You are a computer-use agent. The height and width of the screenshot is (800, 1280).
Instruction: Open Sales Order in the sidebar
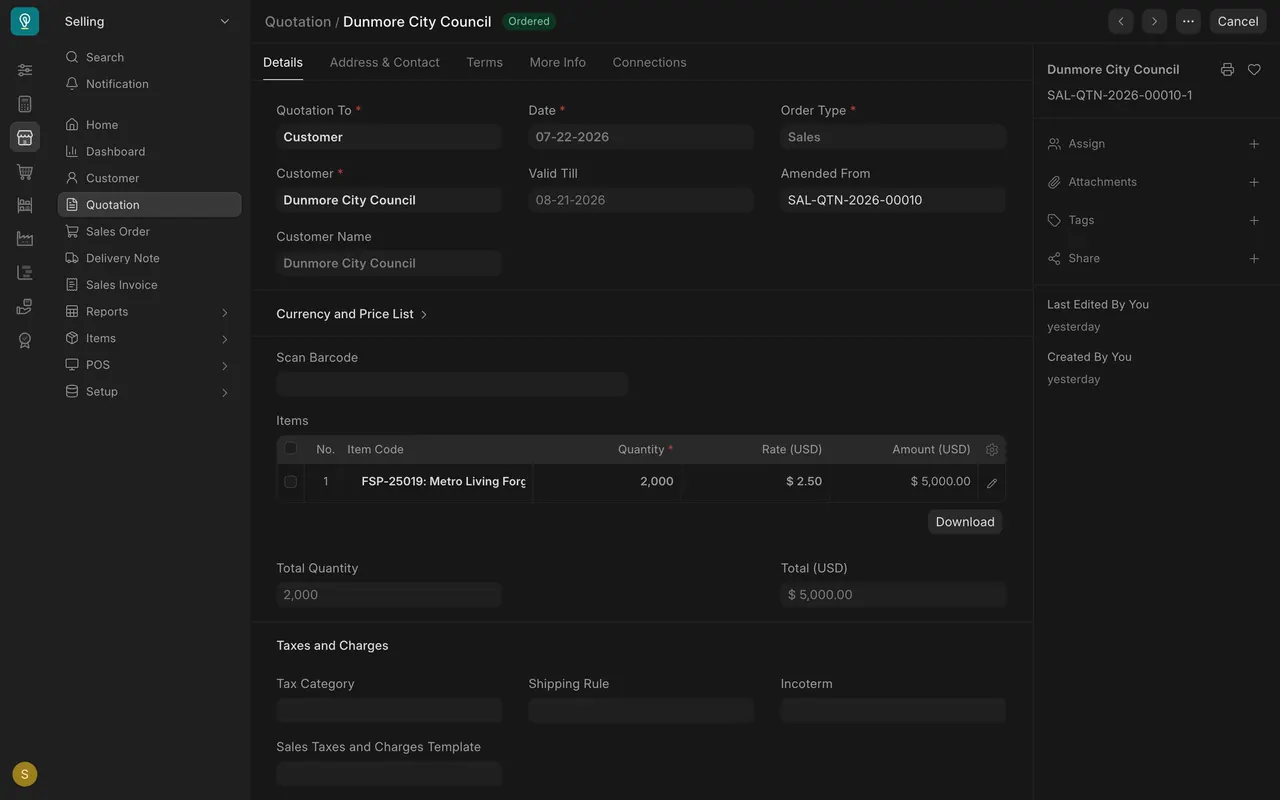click(x=149, y=232)
